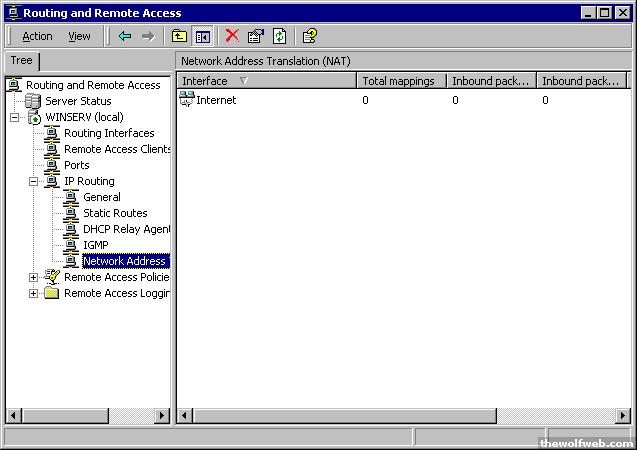
Task: Open the Action menu
Action: [x=37, y=36]
